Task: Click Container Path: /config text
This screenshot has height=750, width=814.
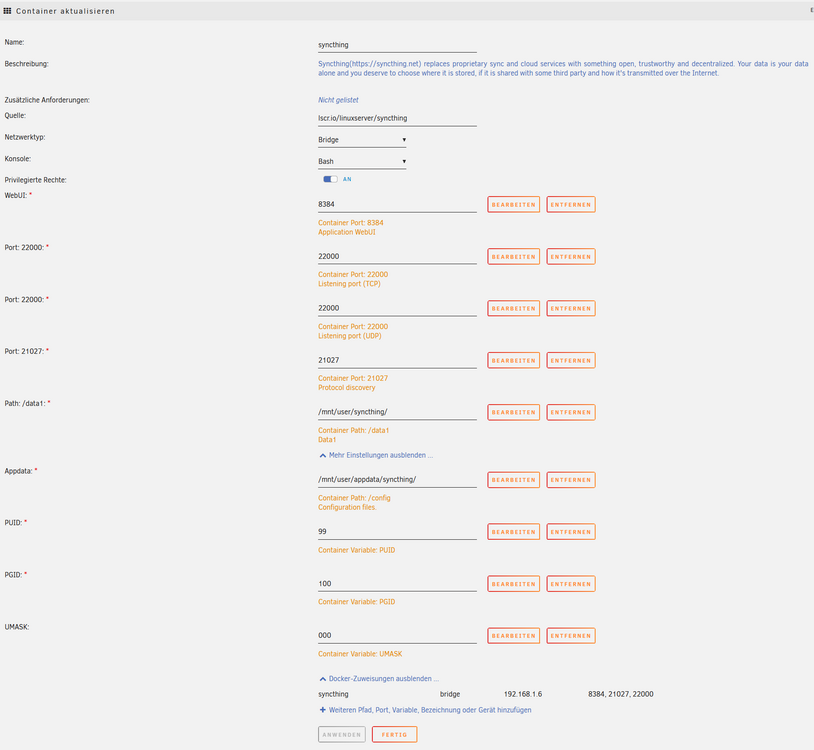Action: pos(355,498)
